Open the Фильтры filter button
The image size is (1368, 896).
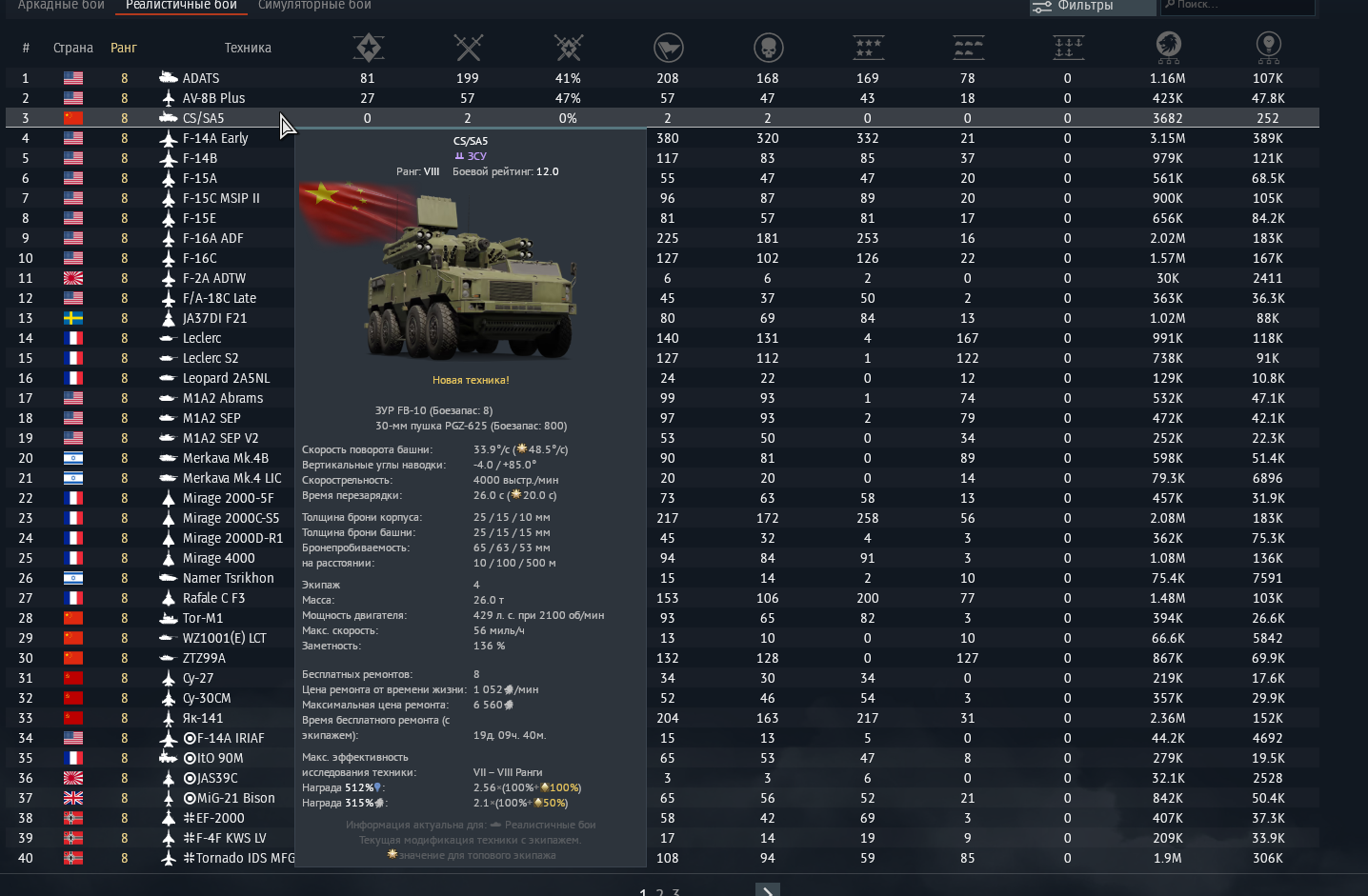pyautogui.click(x=1092, y=6)
